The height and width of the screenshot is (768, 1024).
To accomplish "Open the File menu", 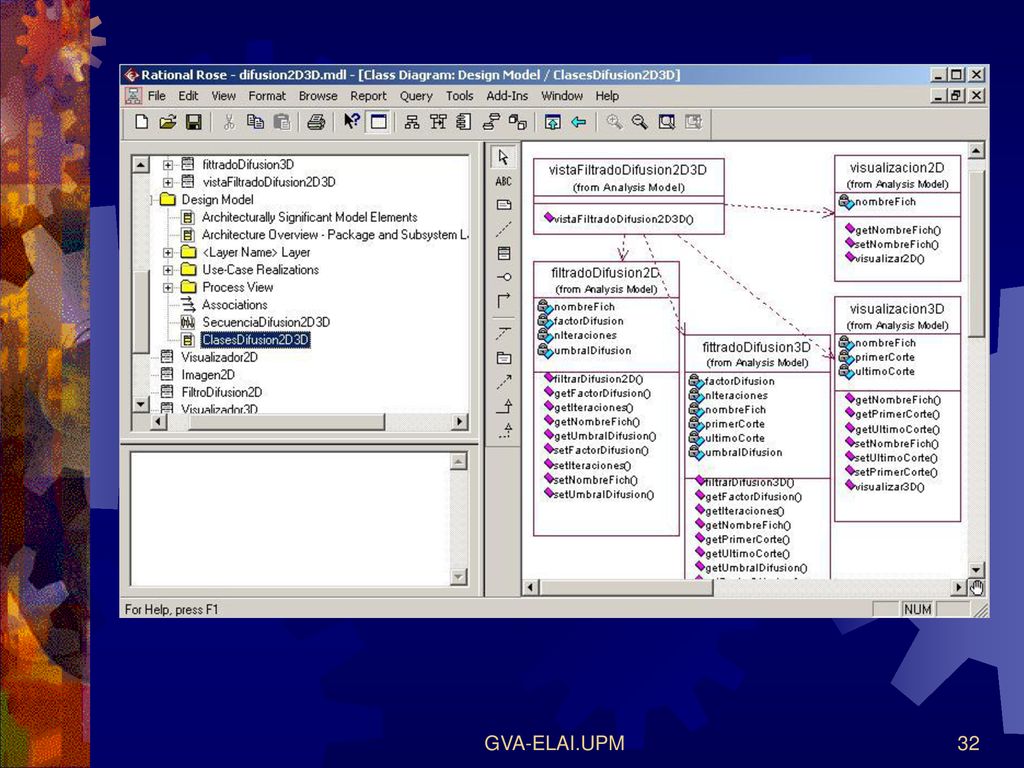I will [157, 96].
